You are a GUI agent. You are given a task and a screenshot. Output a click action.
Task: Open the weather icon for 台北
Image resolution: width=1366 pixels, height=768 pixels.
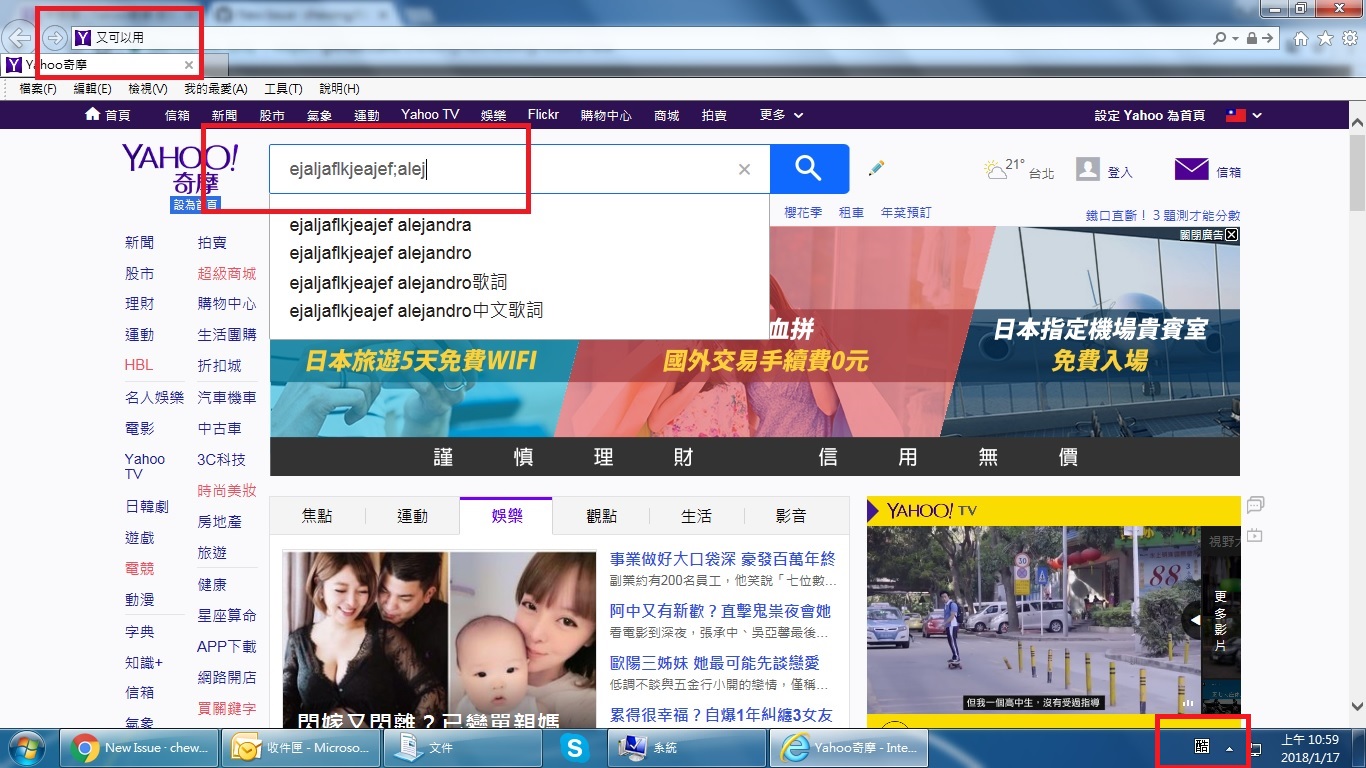click(995, 169)
